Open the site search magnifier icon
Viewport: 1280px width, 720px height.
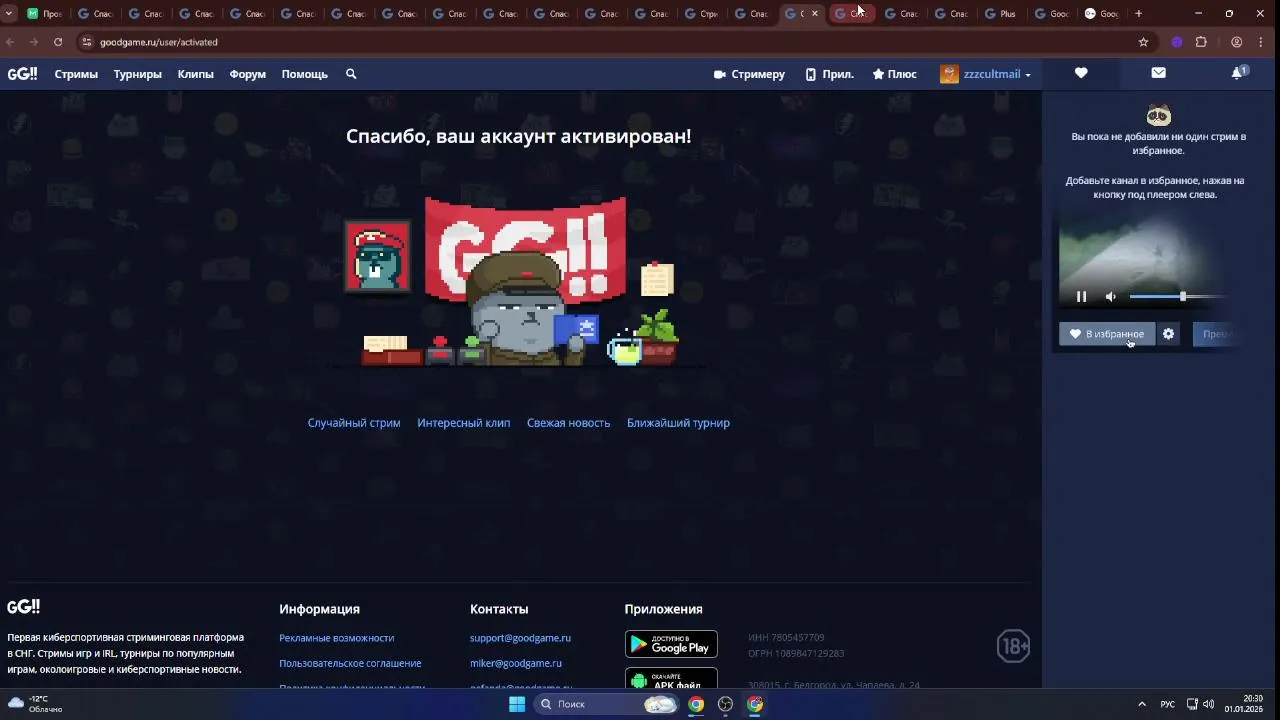coord(351,74)
